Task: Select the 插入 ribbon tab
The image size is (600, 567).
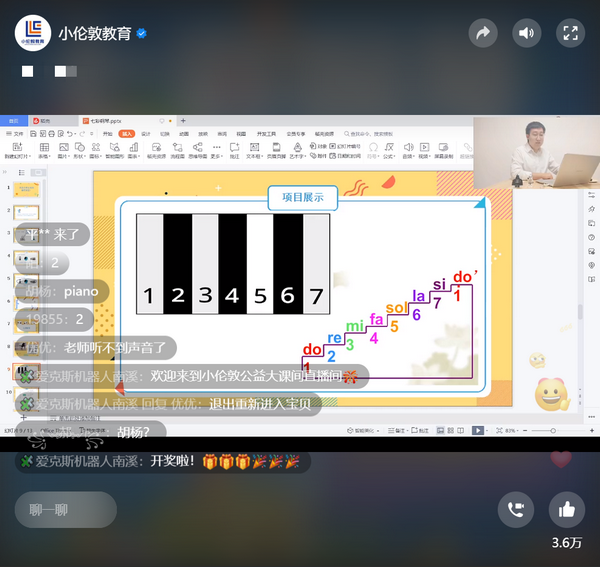Action: point(127,134)
